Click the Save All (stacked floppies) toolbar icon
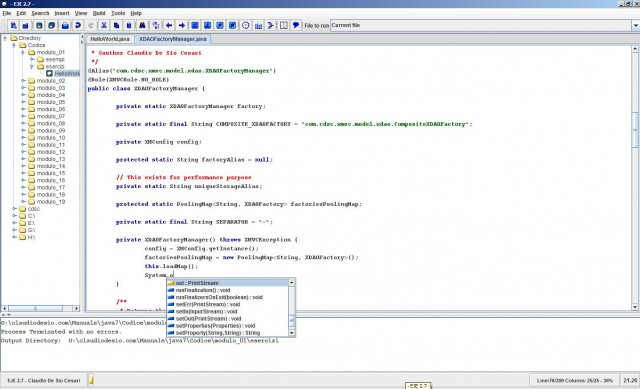The height and width of the screenshot is (389, 640). (51, 25)
